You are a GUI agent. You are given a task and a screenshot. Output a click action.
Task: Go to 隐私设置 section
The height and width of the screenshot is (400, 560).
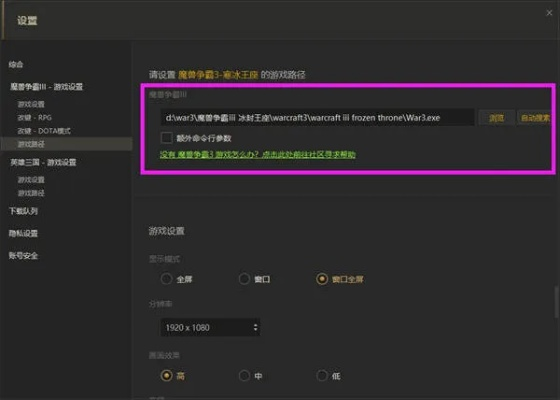click(23, 233)
